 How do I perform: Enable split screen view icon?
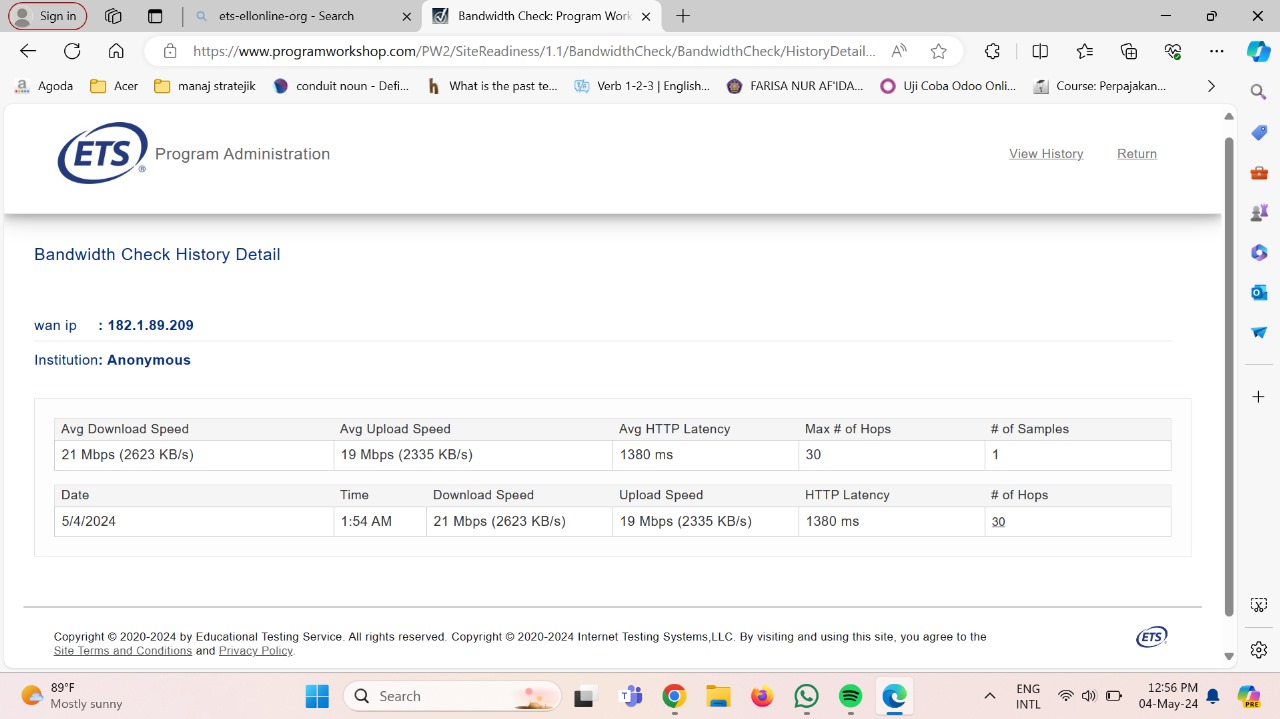click(x=1040, y=51)
